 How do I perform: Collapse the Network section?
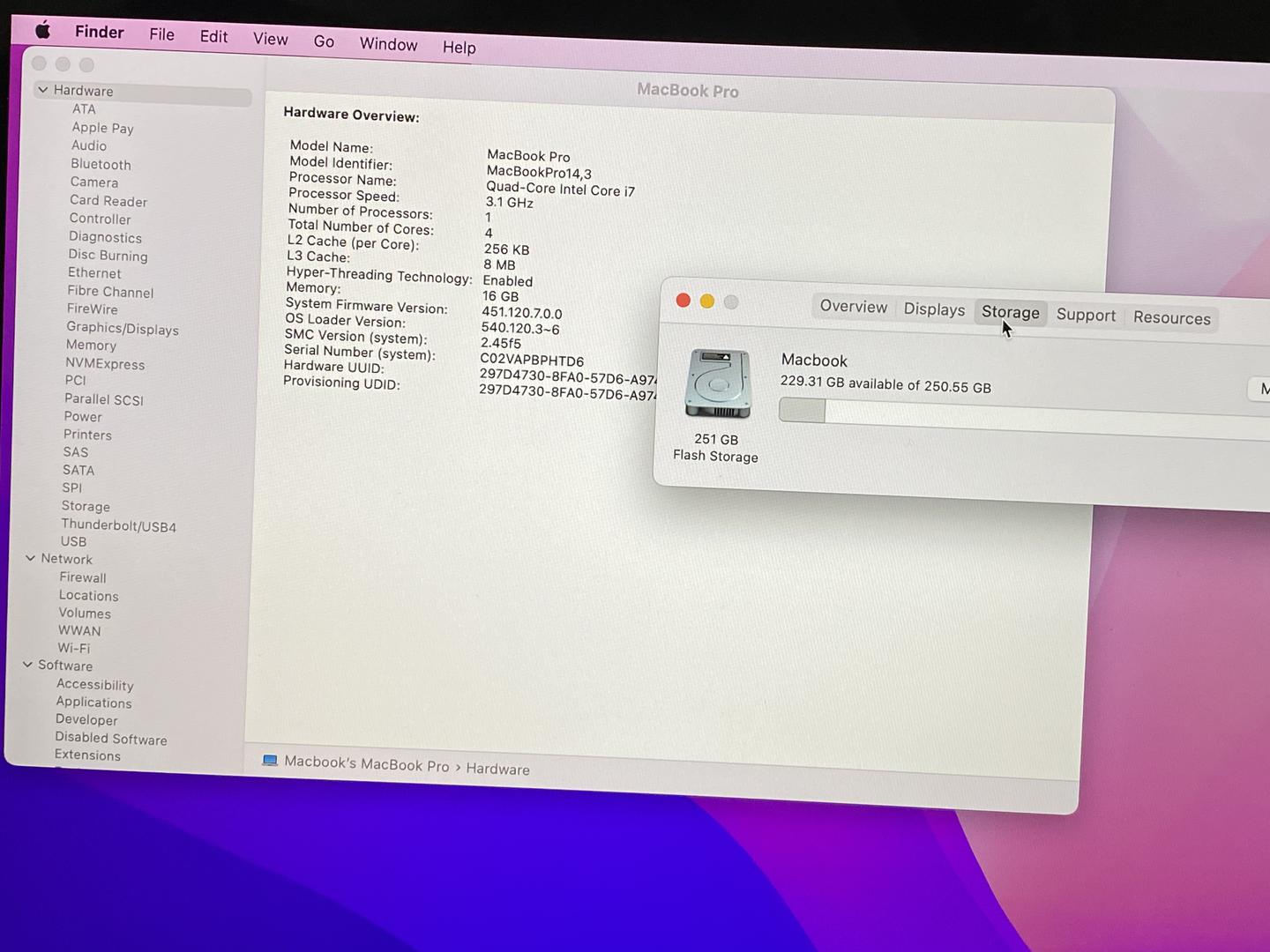(x=30, y=558)
